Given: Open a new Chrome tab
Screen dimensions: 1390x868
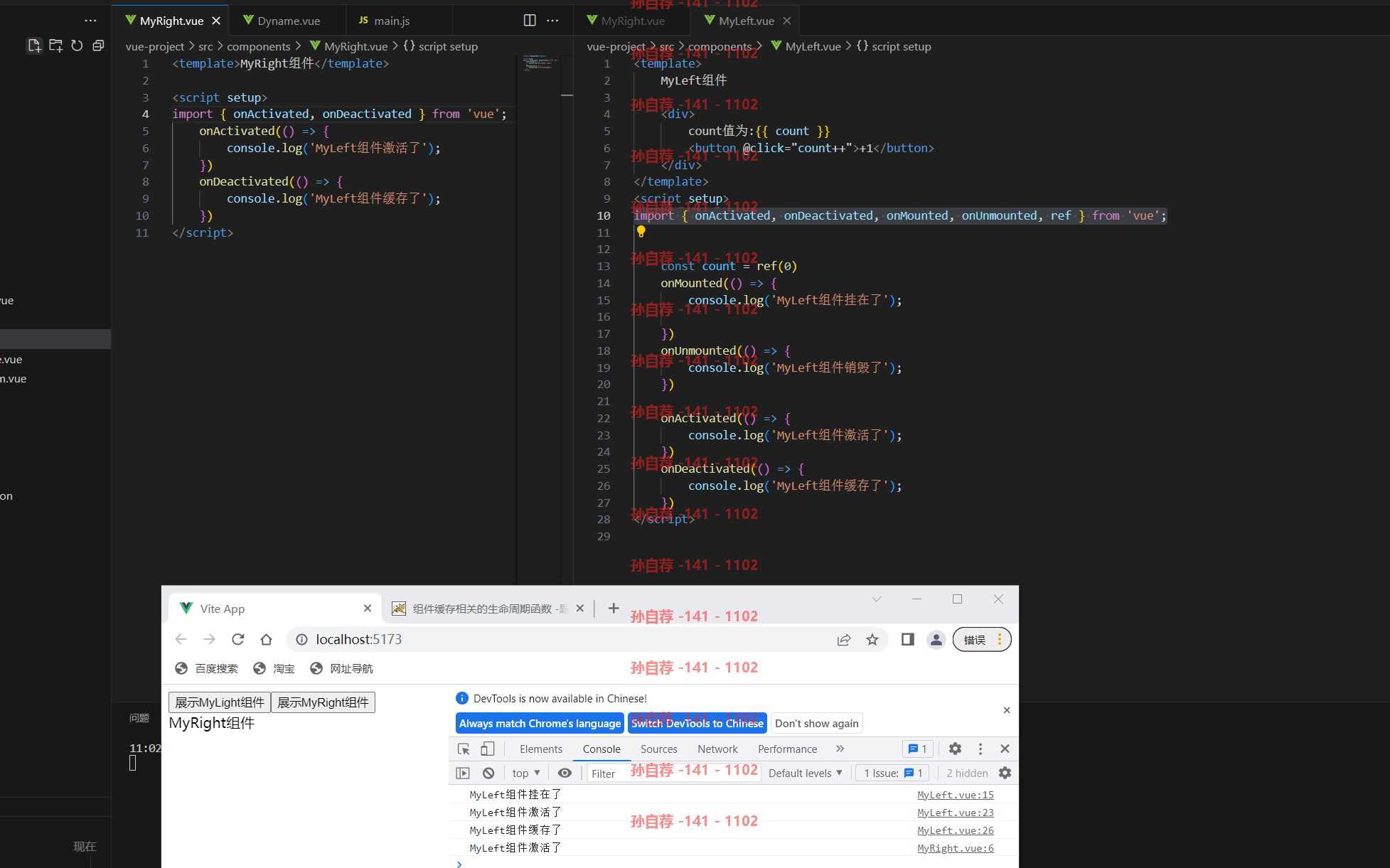Looking at the screenshot, I should point(614,609).
